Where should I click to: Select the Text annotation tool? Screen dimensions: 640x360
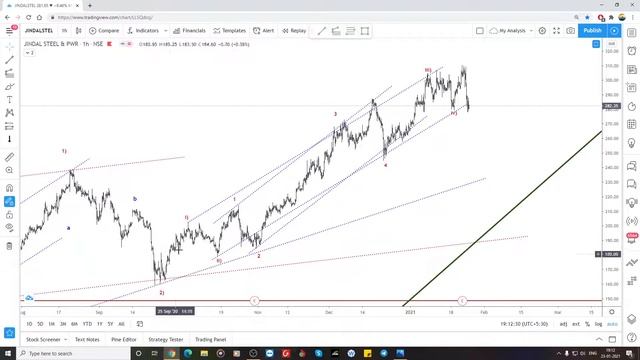(x=9, y=100)
